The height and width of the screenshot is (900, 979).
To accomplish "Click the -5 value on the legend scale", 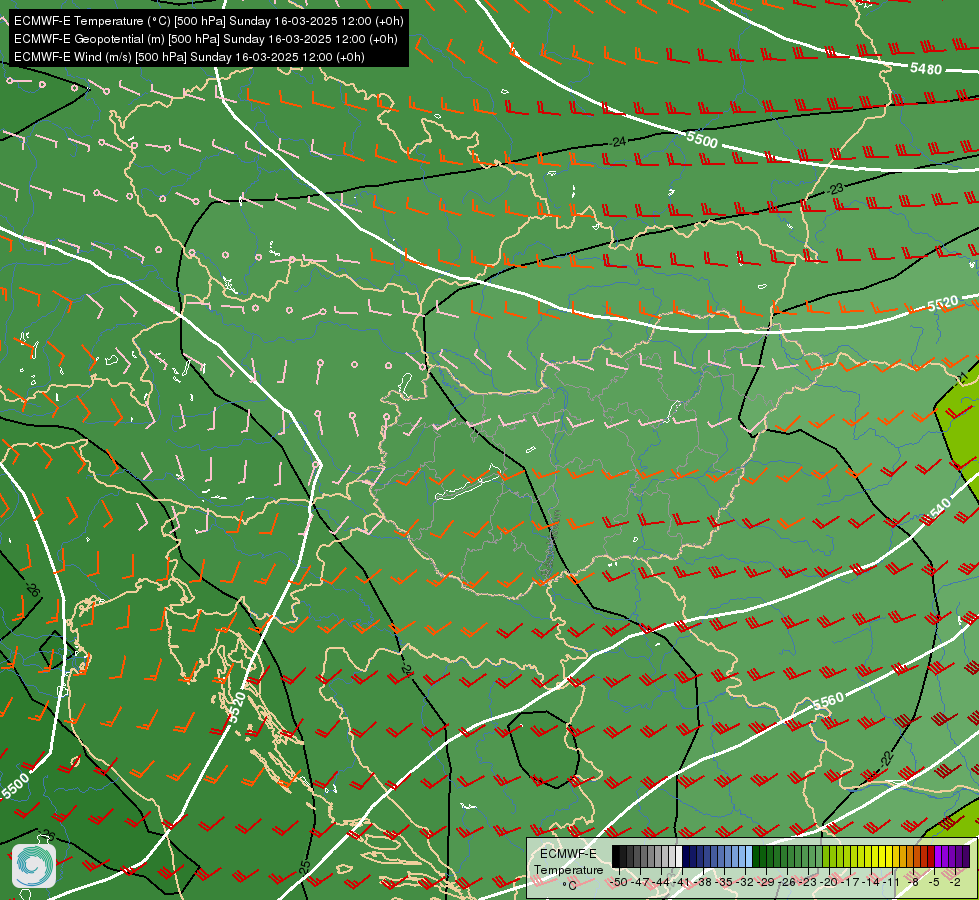I will (x=934, y=882).
